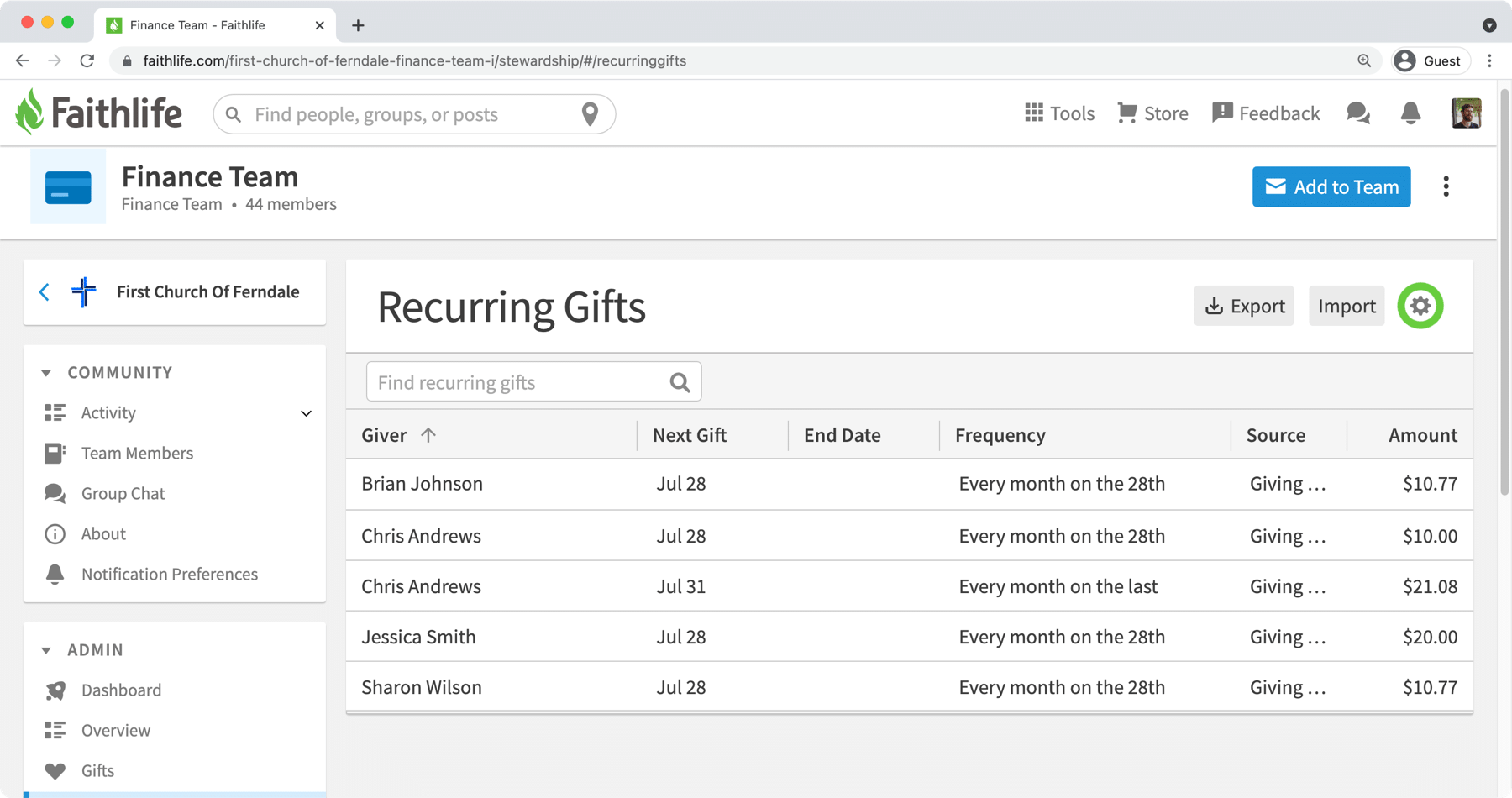Click the browser back arrow

tap(23, 60)
